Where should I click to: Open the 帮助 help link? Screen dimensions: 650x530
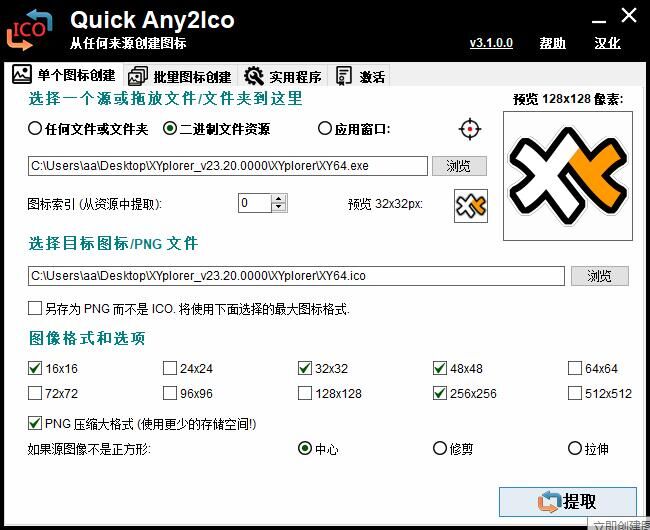(552, 43)
